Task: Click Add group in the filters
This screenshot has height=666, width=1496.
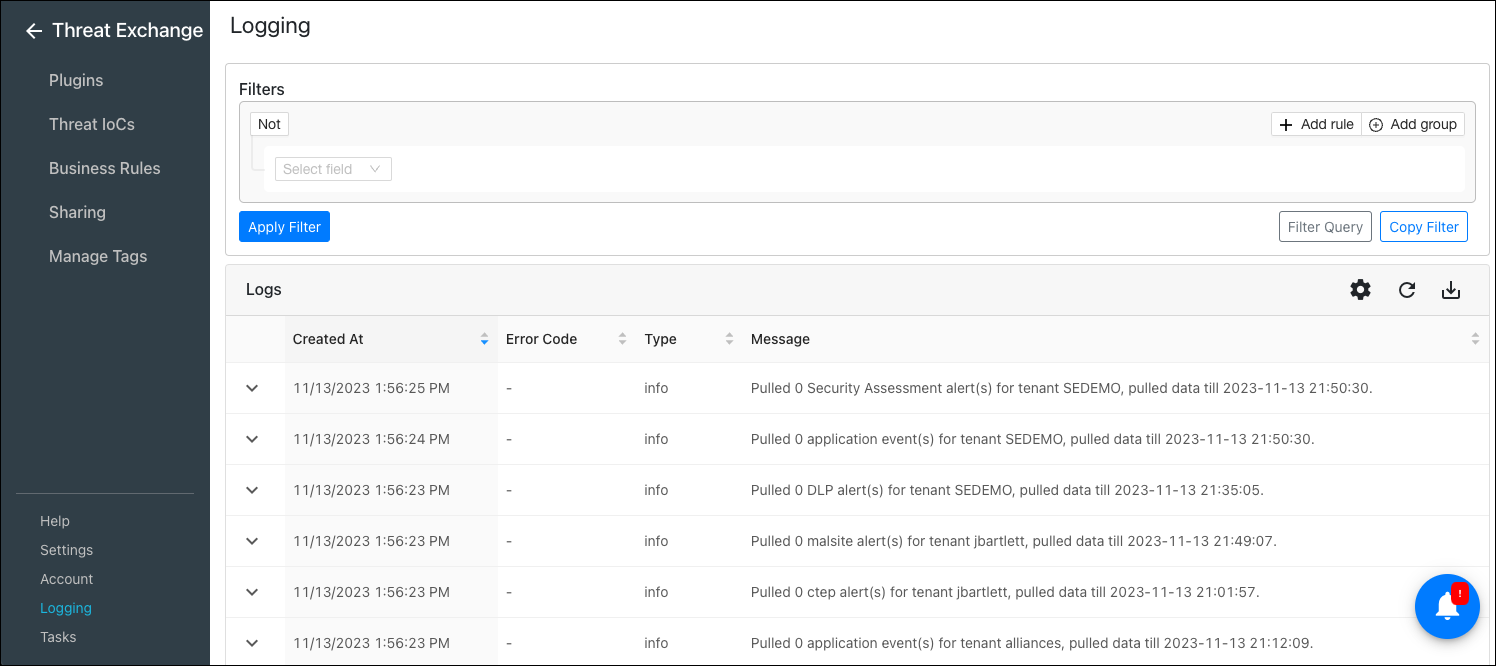Action: coord(1413,124)
